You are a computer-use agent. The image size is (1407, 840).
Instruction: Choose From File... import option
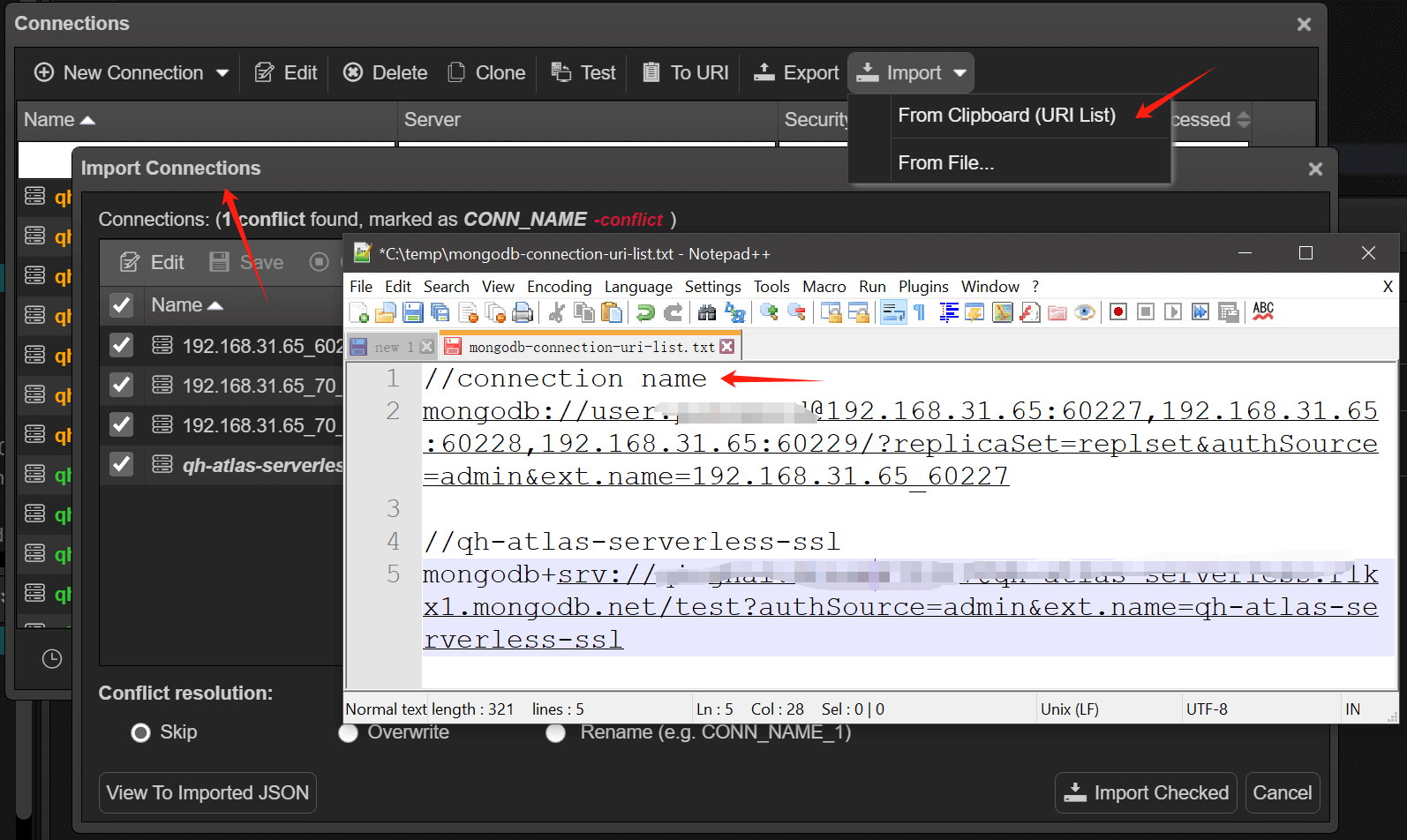coord(945,163)
